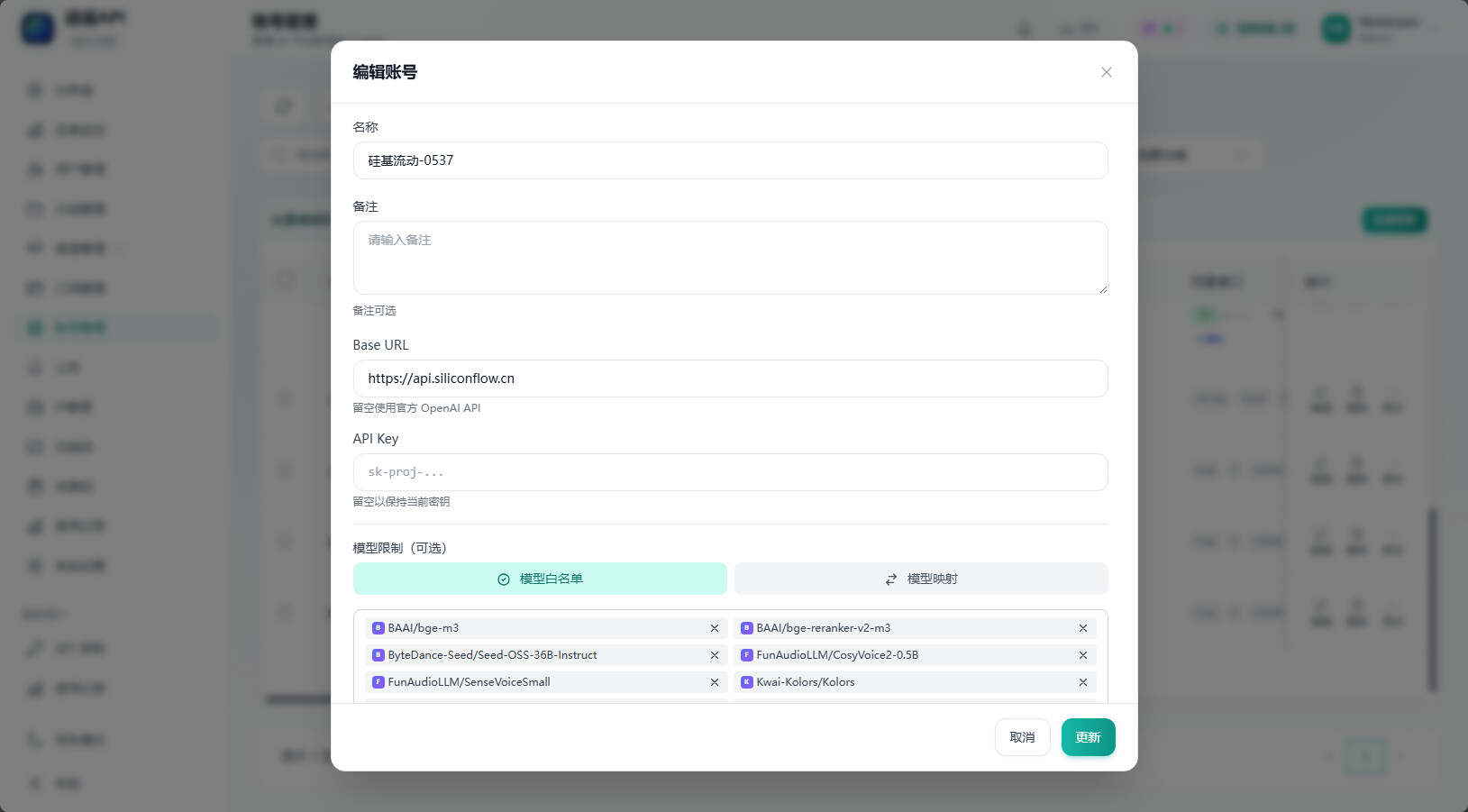The height and width of the screenshot is (812, 1468).
Task: Click the hint text 留空以保持当前密钥
Action: point(401,502)
